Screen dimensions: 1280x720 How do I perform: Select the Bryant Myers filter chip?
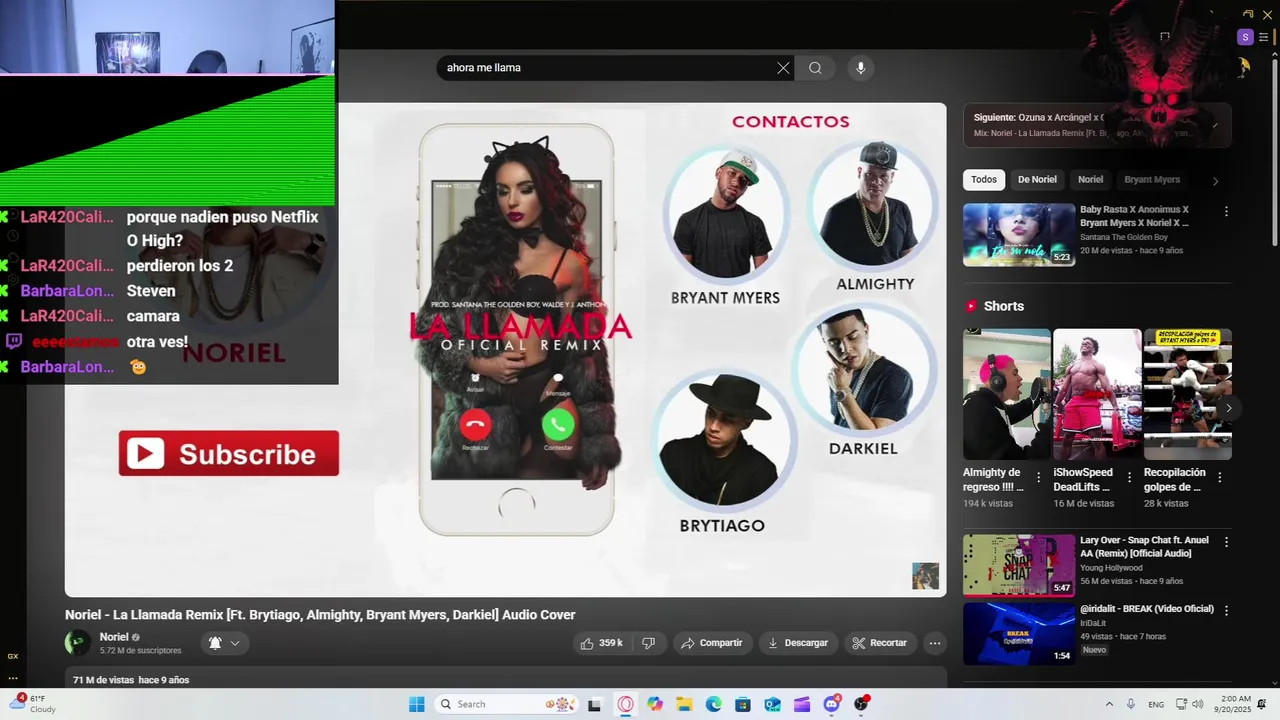pyautogui.click(x=1152, y=180)
